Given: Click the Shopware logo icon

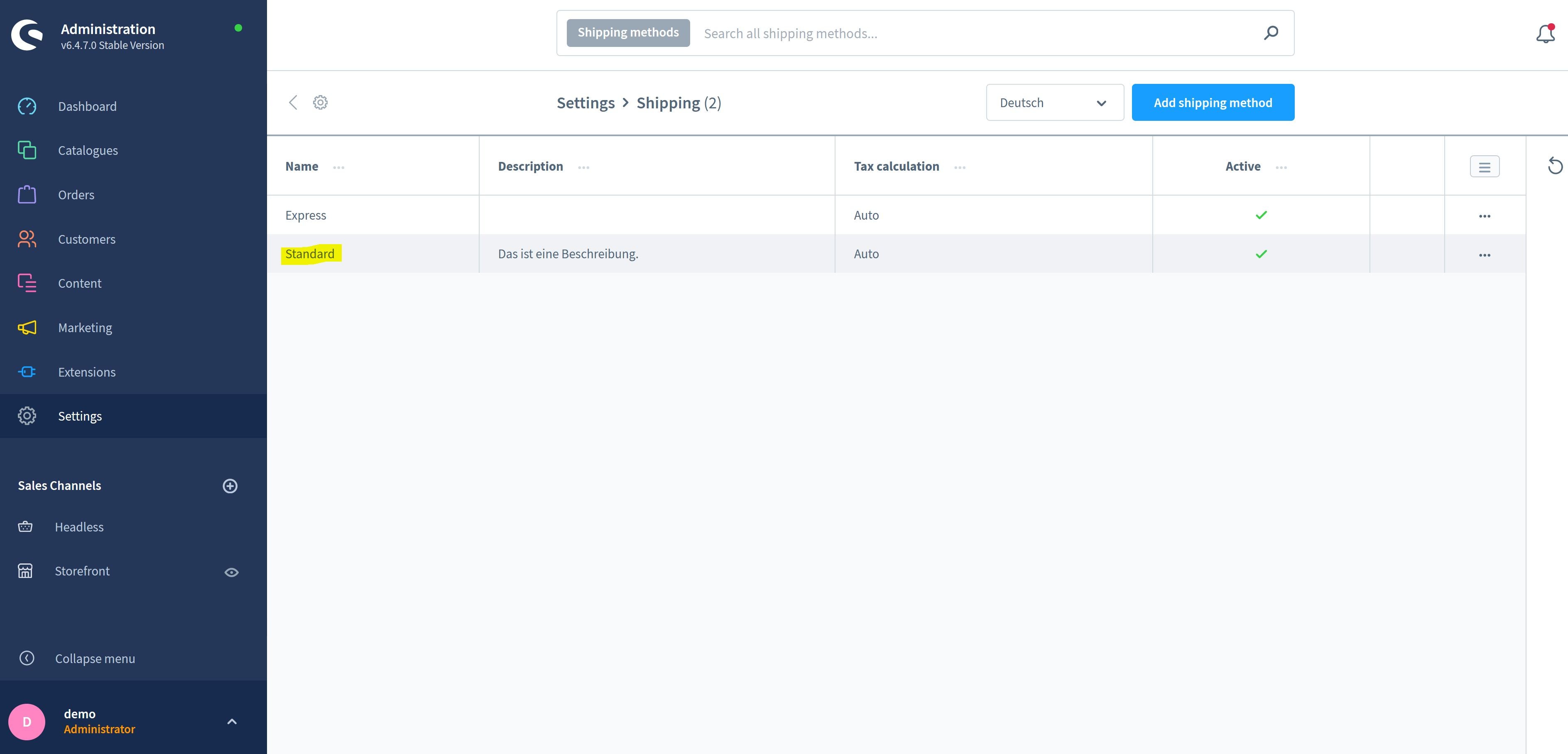Looking at the screenshot, I should (x=27, y=35).
